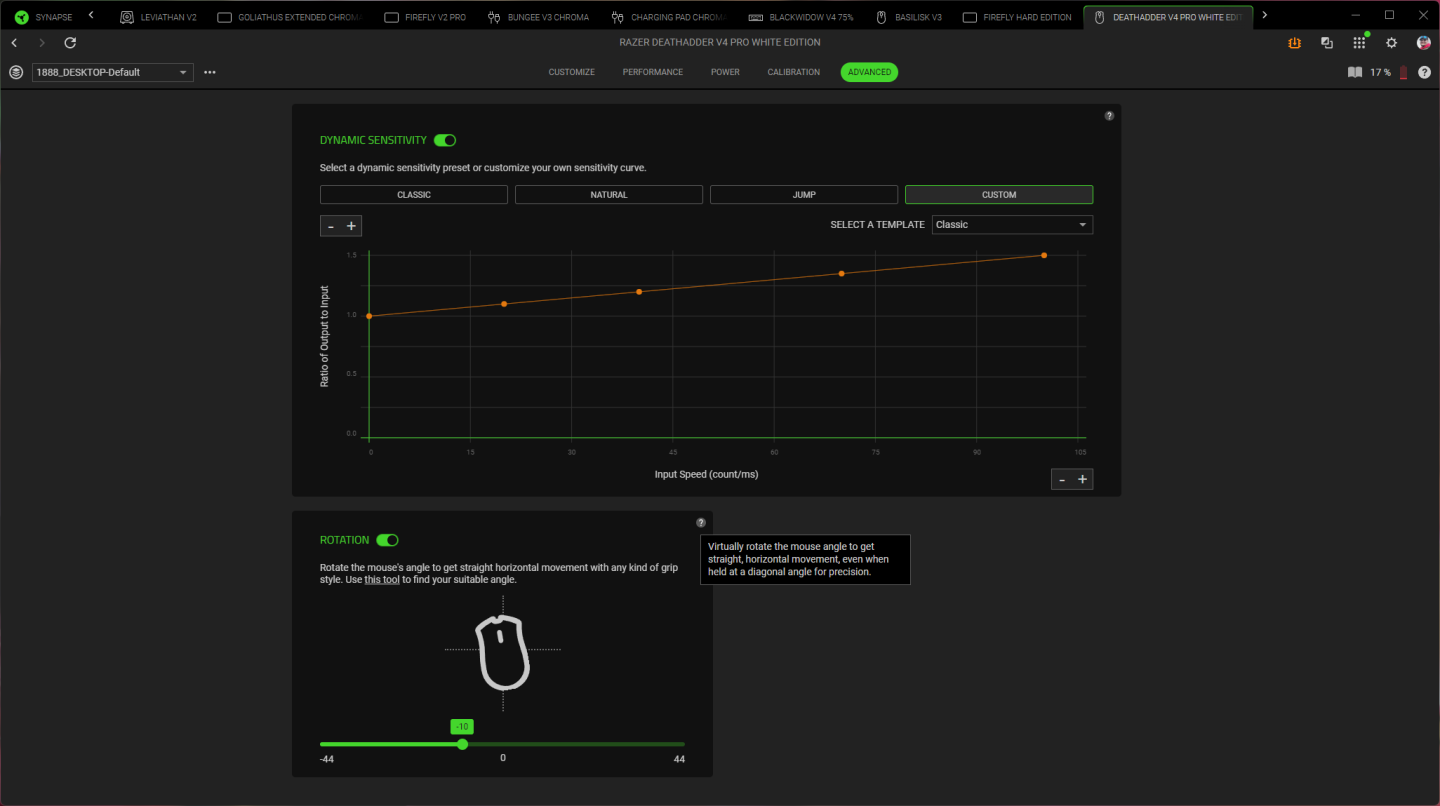Click the refresh icon in the navigation bar
This screenshot has height=806, width=1440.
pos(70,43)
